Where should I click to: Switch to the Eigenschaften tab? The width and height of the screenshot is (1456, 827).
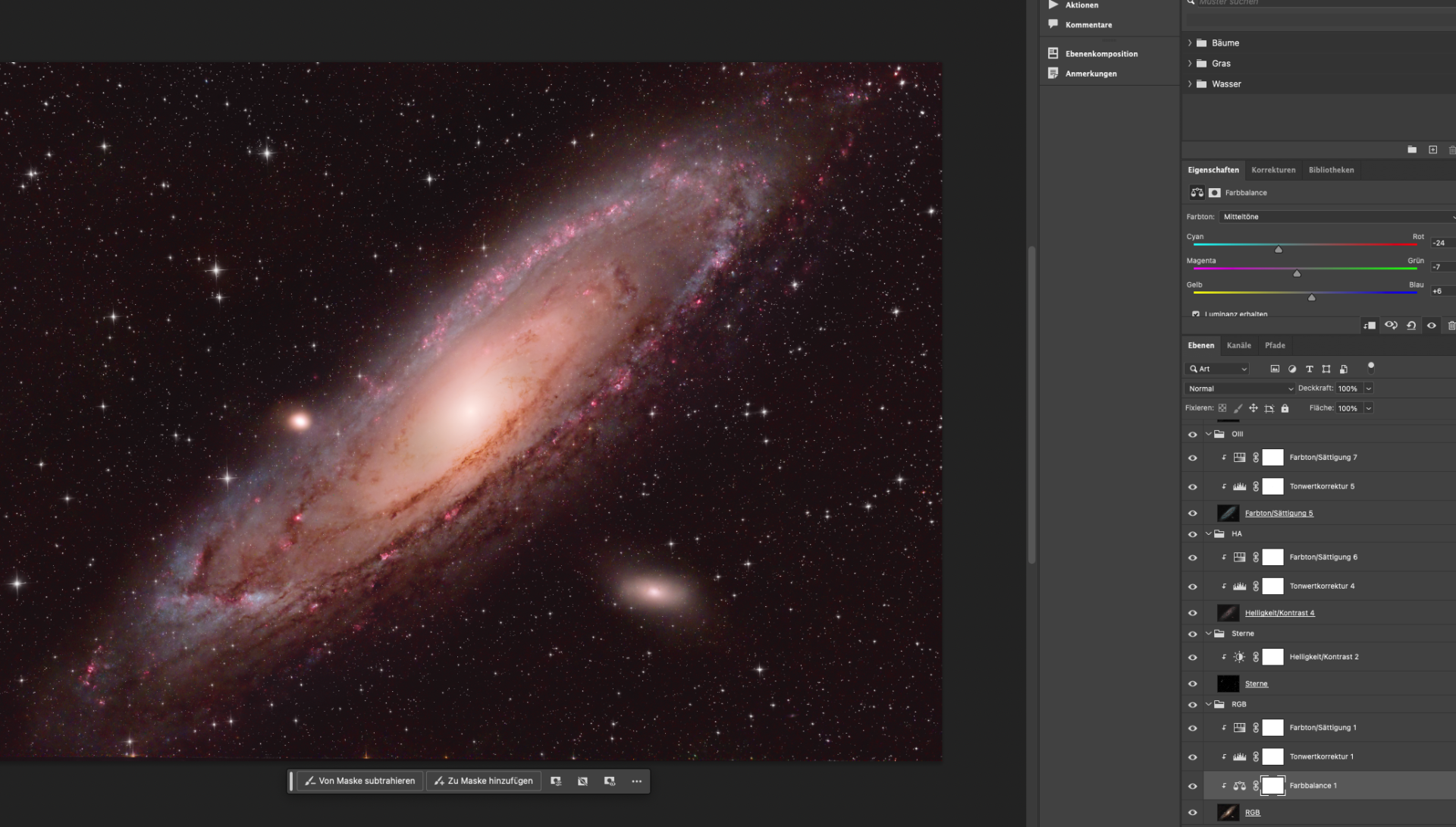[1213, 170]
